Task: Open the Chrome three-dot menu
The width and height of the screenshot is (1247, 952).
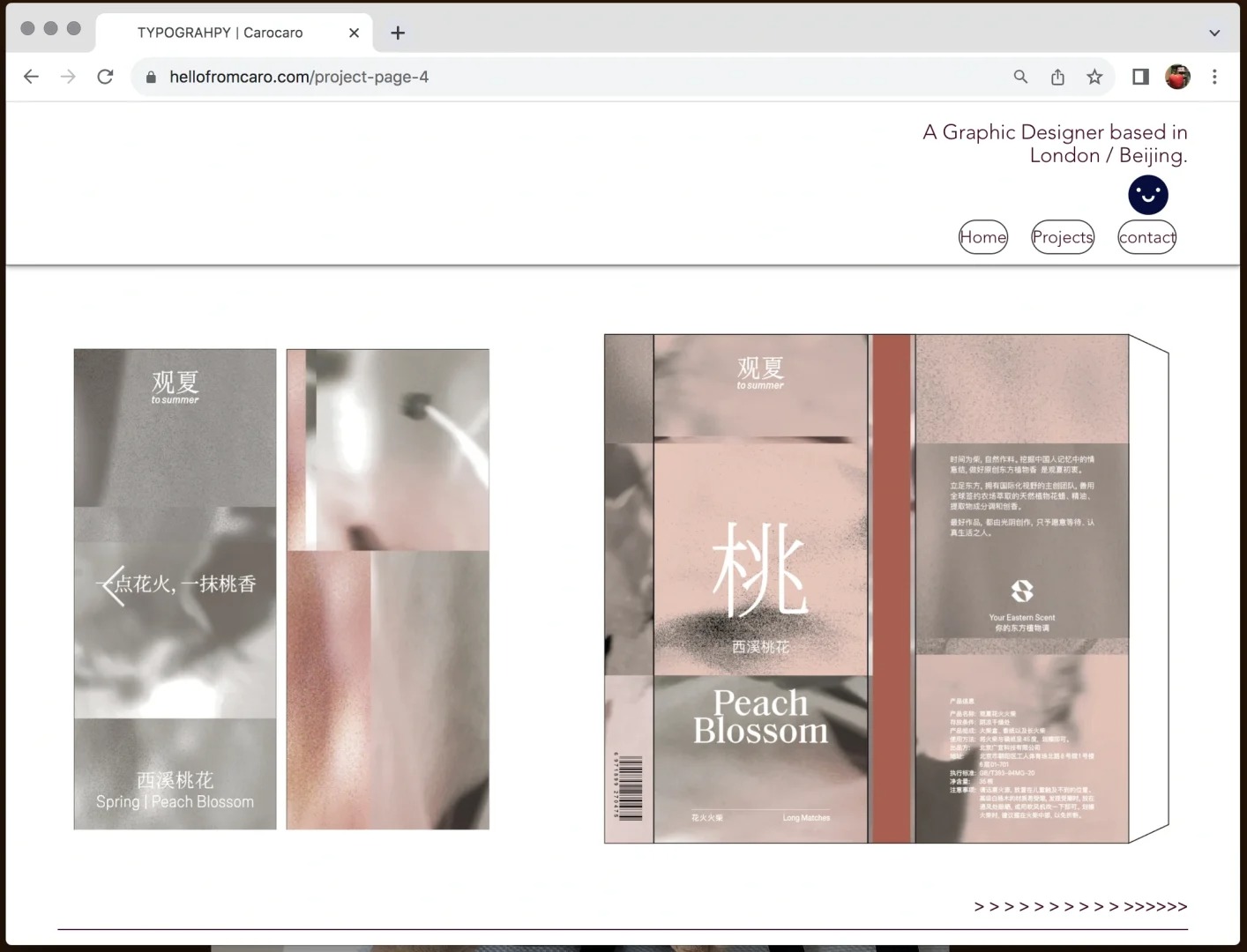Action: tap(1214, 77)
